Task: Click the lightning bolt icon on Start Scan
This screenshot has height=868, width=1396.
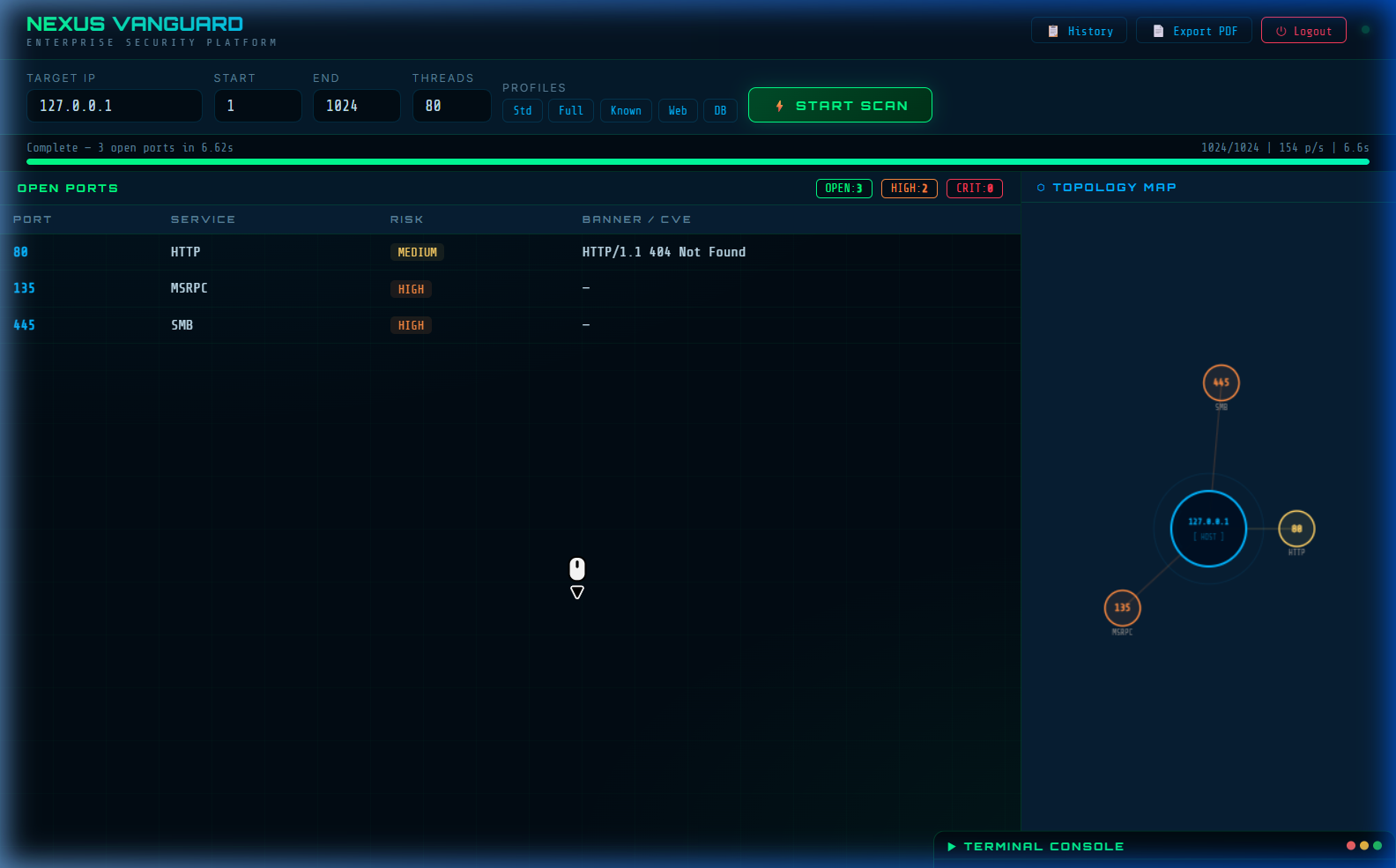Action: point(780,106)
